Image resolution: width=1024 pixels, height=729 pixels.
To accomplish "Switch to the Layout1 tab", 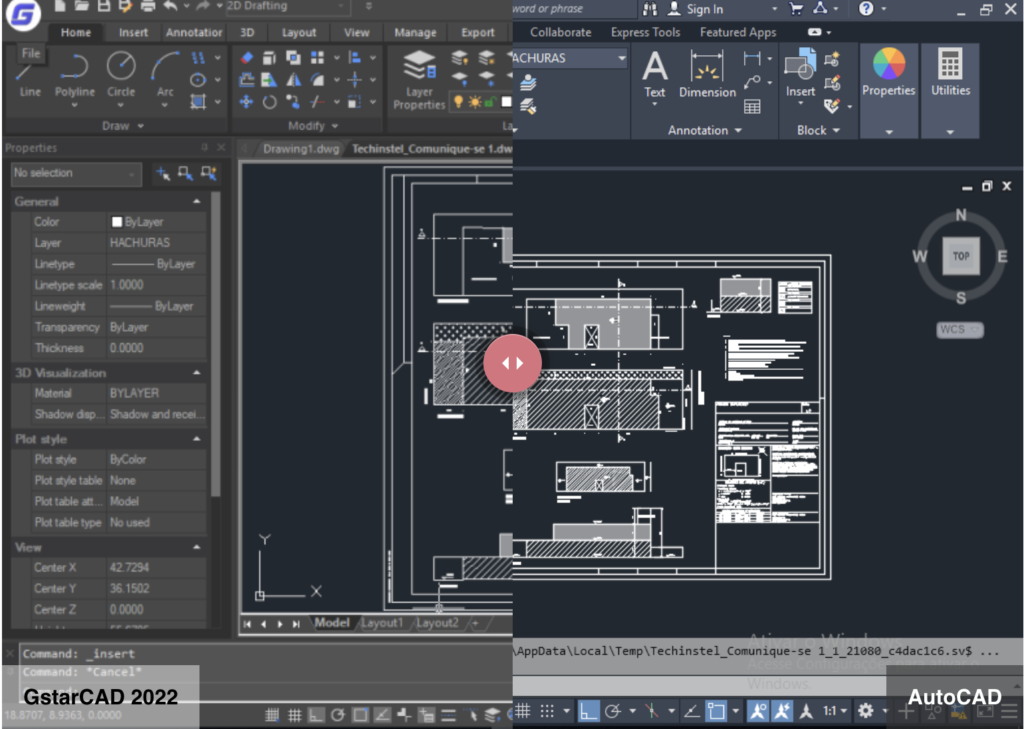I will 382,623.
